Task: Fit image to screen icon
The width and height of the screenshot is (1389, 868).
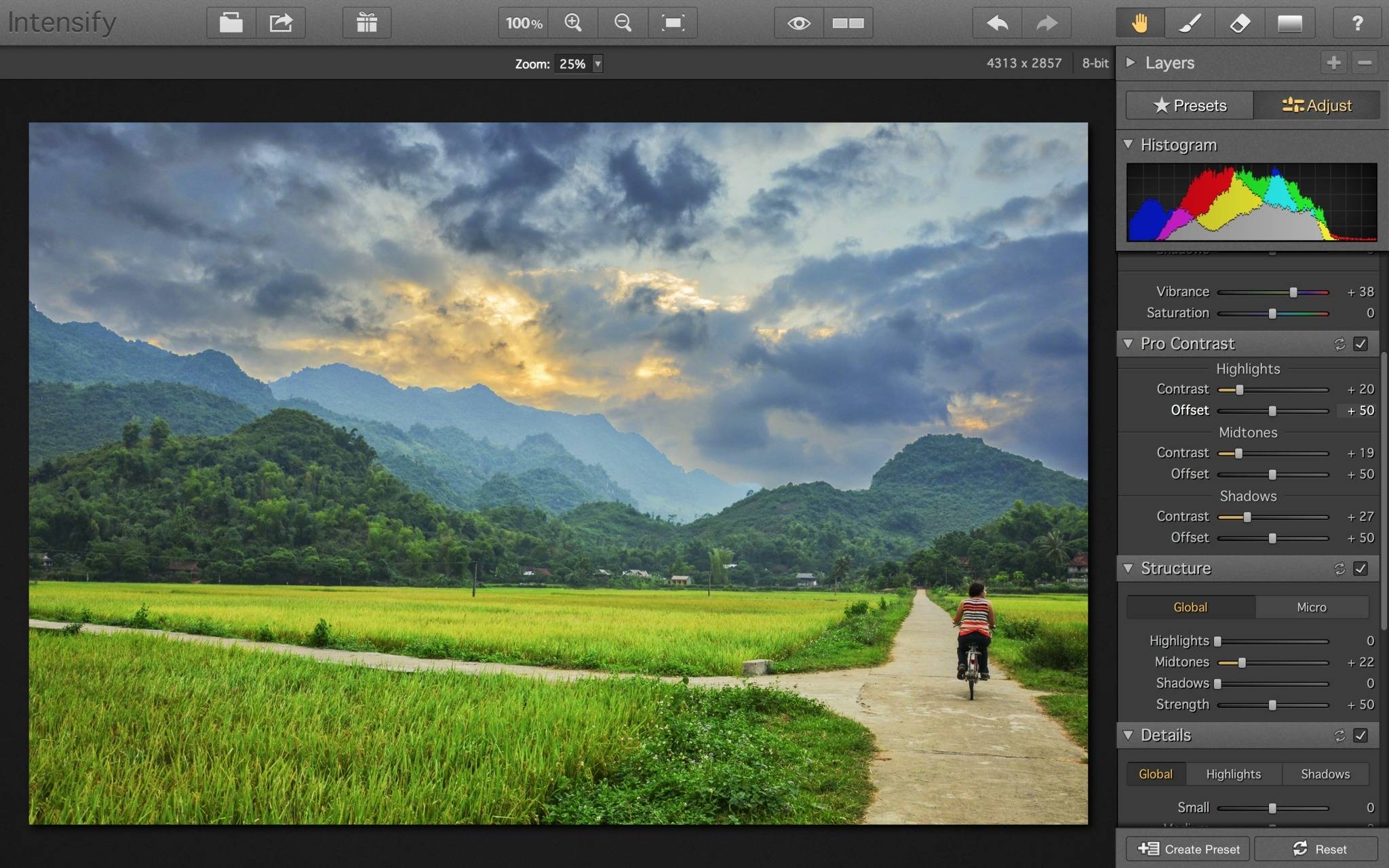Action: (x=673, y=23)
